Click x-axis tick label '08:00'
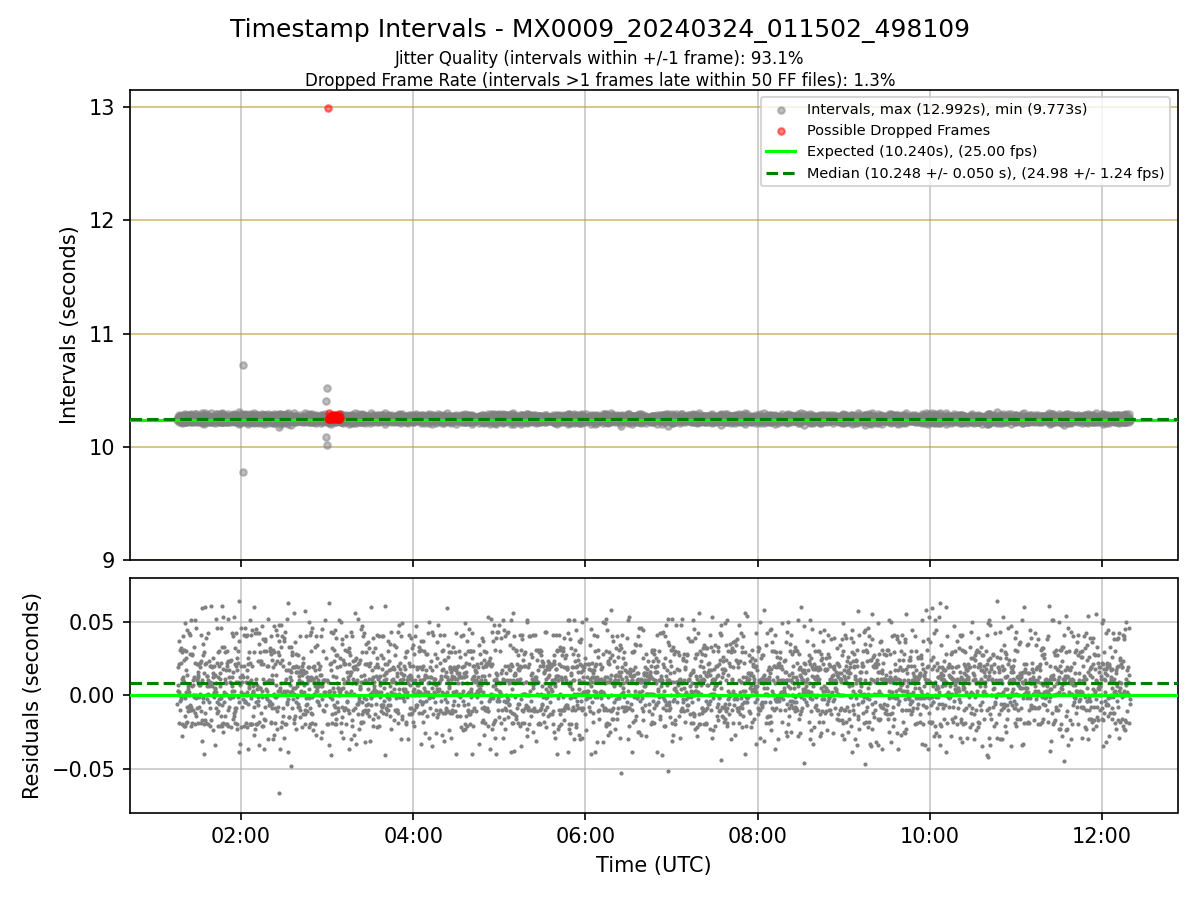This screenshot has width=1200, height=900. click(757, 834)
